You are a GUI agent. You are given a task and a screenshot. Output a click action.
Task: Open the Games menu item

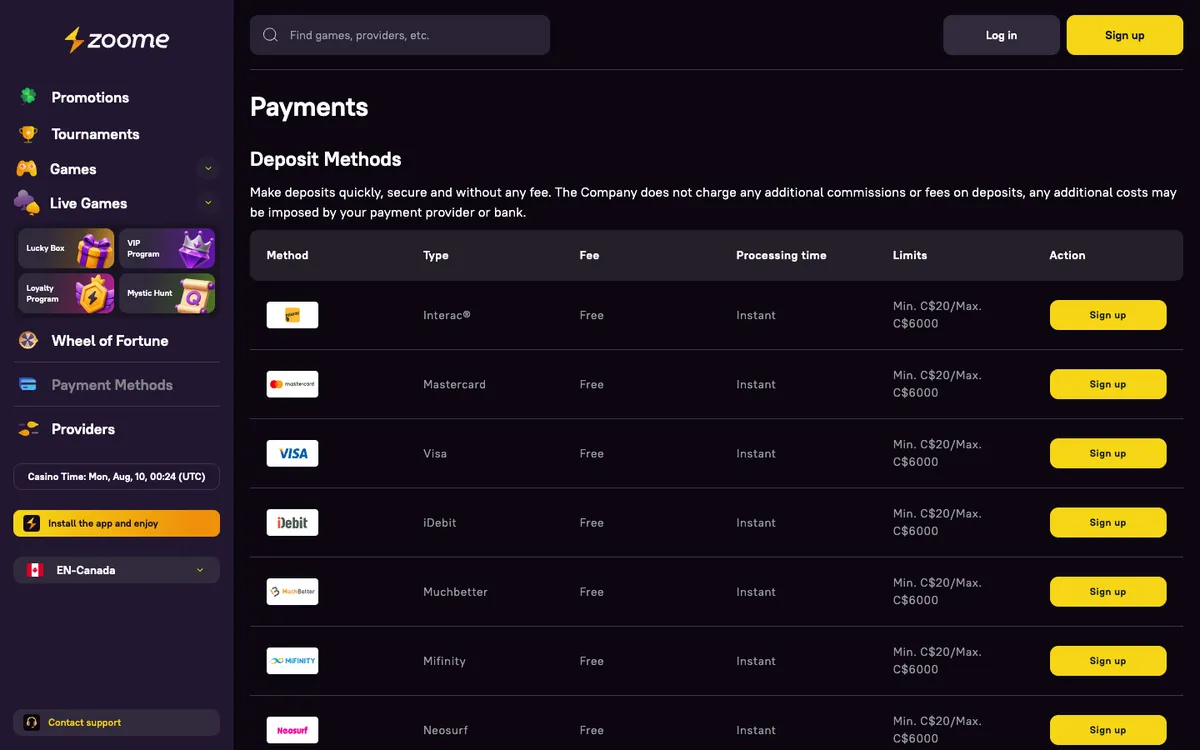[73, 169]
